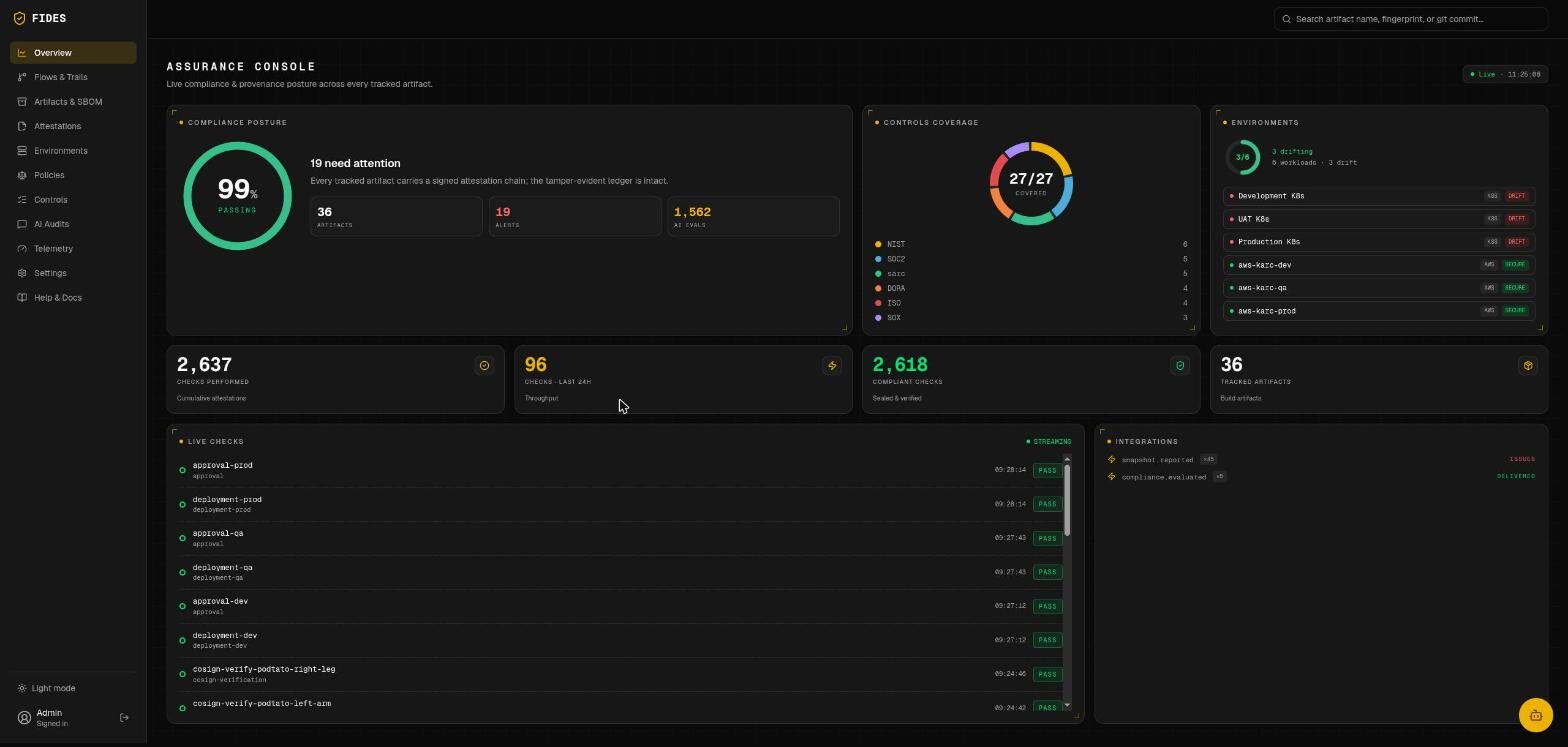Toggle Light mode
Image resolution: width=1568 pixels, height=747 pixels.
47,688
